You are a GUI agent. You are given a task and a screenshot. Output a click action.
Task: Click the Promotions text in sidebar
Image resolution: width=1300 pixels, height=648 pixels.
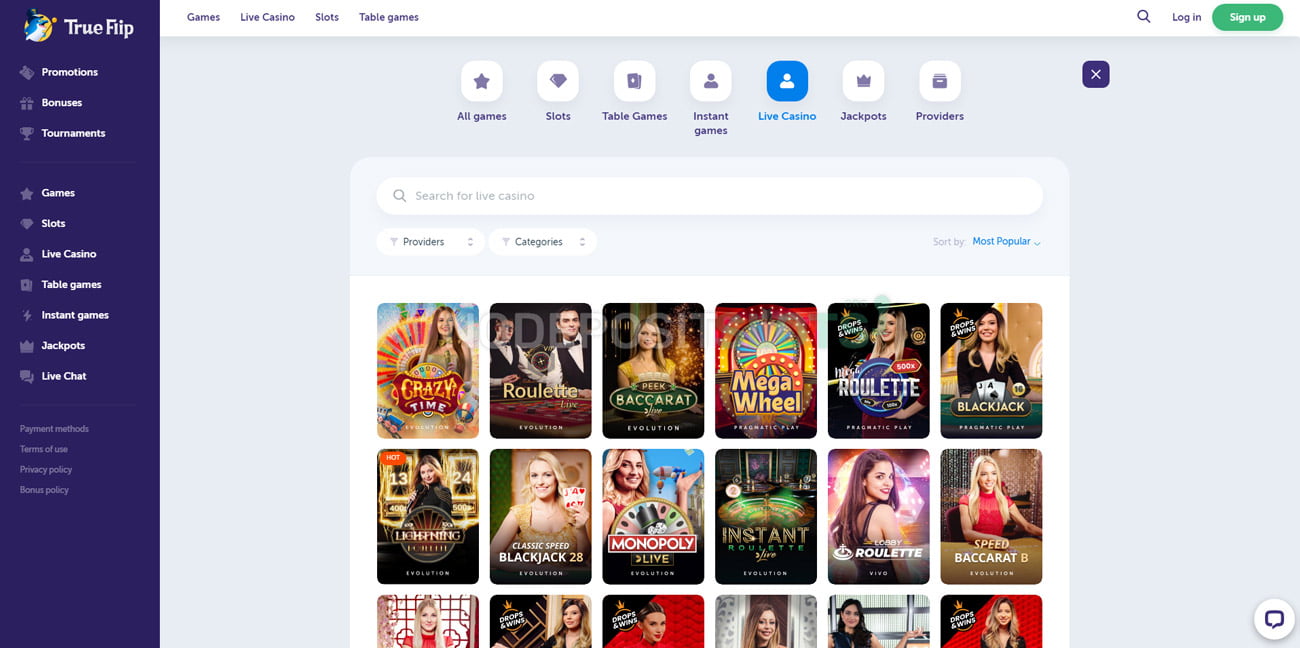tap(70, 72)
